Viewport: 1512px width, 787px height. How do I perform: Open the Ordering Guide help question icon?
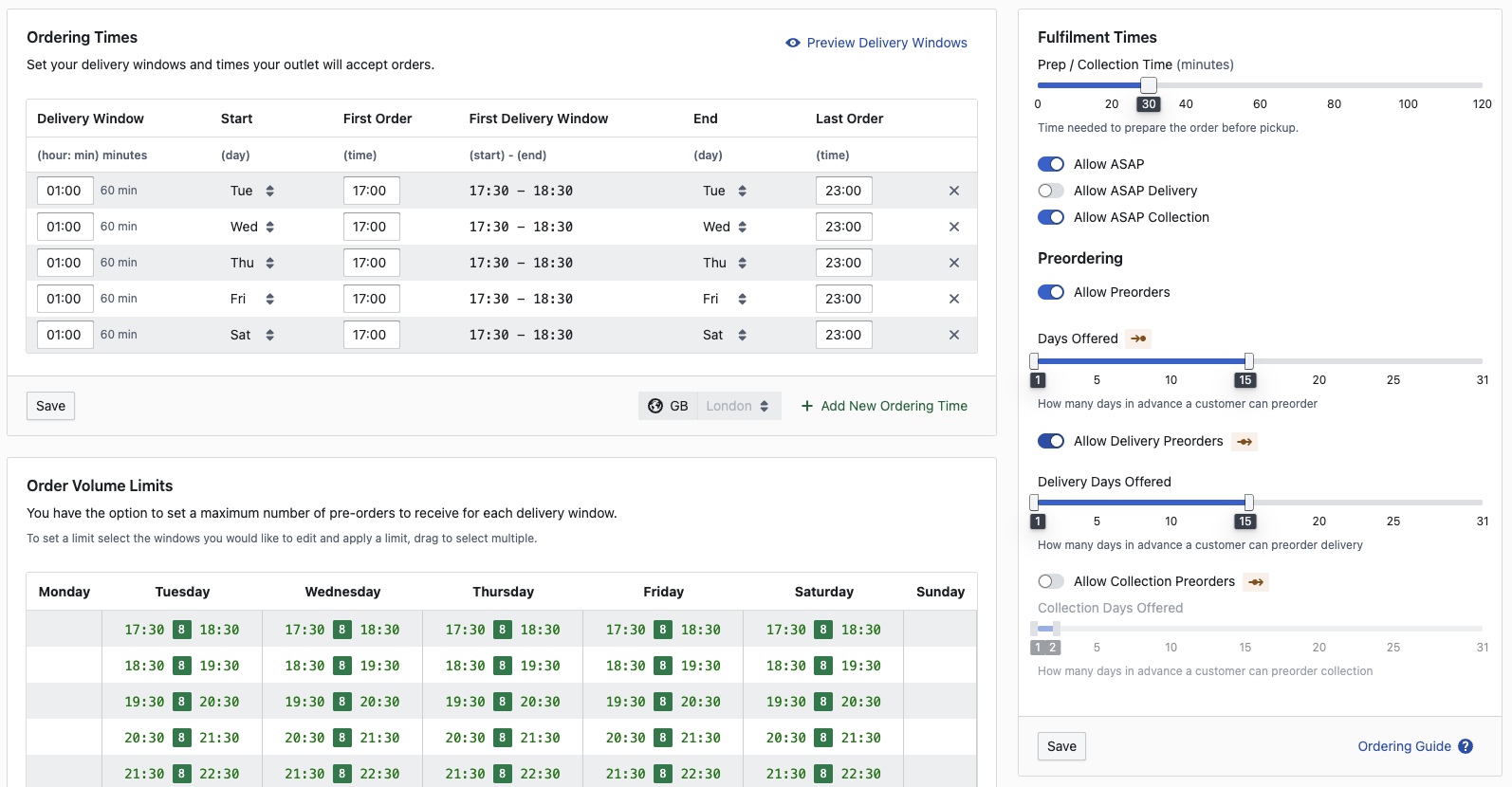[x=1466, y=746]
